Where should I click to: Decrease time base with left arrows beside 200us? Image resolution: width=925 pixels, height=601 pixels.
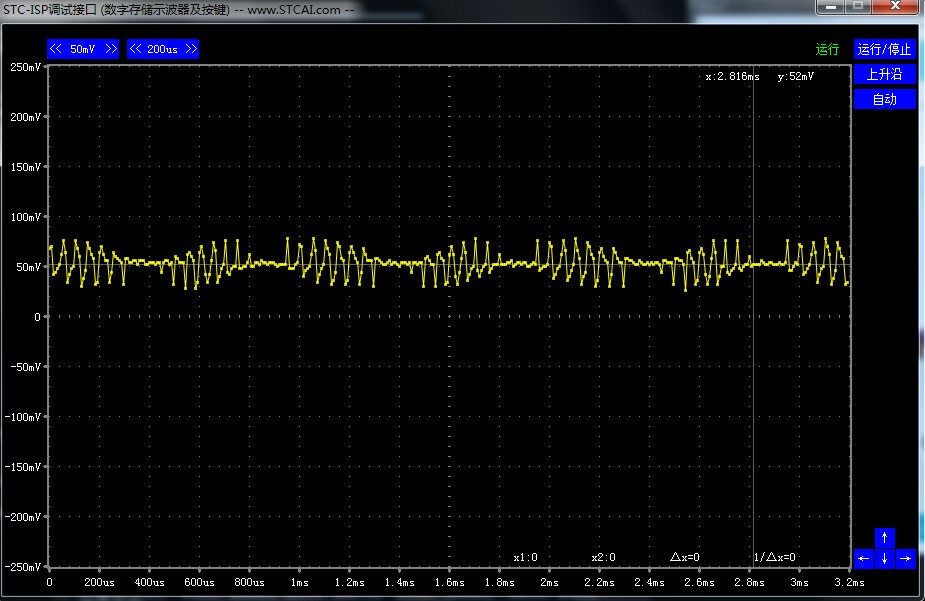click(136, 49)
